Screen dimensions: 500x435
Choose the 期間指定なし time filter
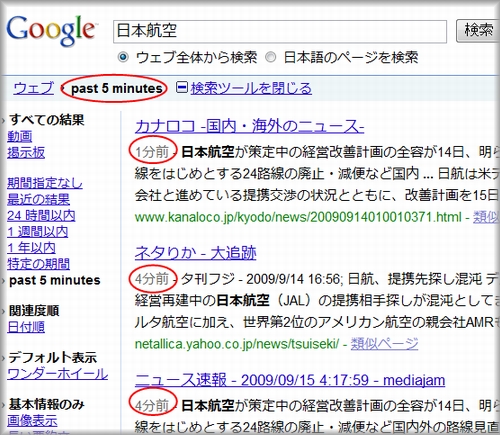pyautogui.click(x=45, y=183)
